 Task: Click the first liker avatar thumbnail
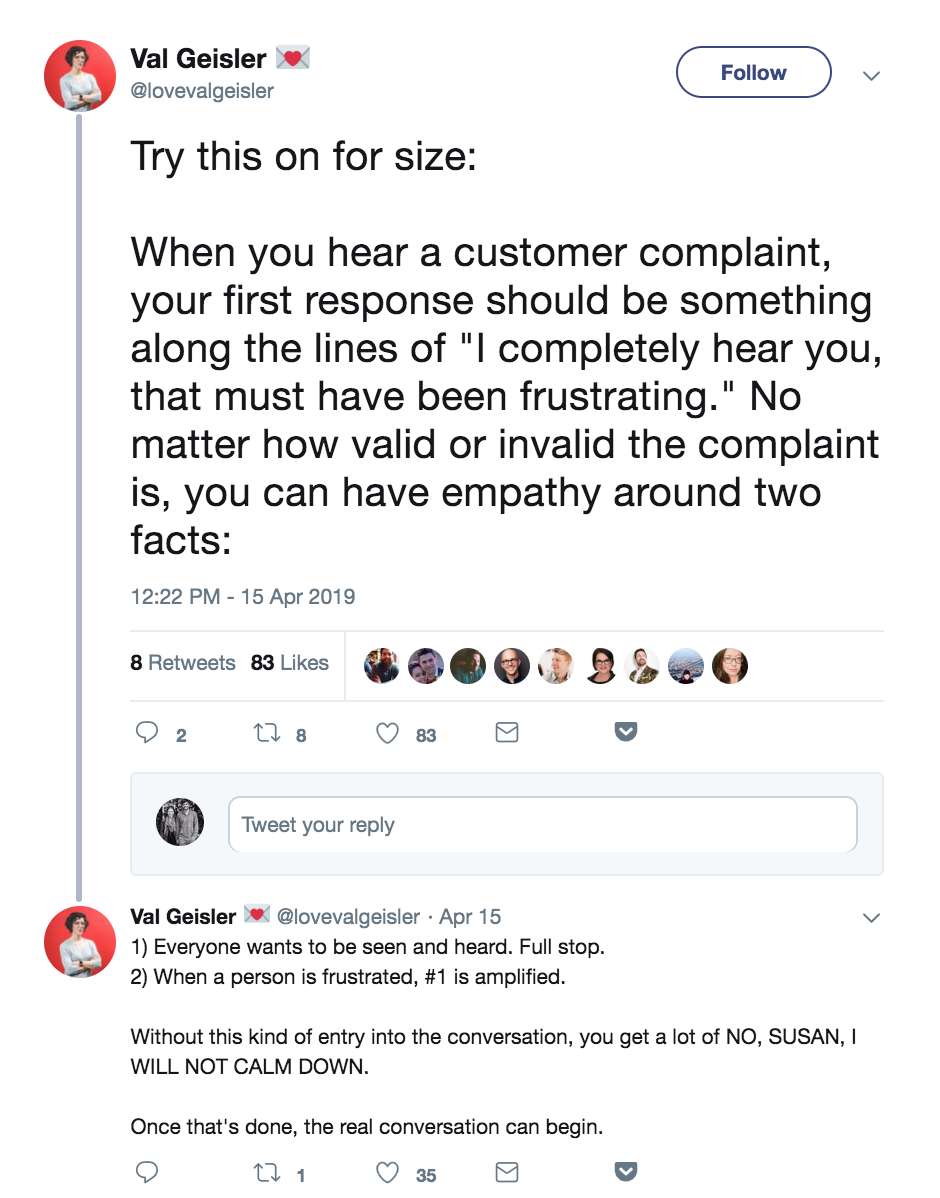[x=381, y=665]
